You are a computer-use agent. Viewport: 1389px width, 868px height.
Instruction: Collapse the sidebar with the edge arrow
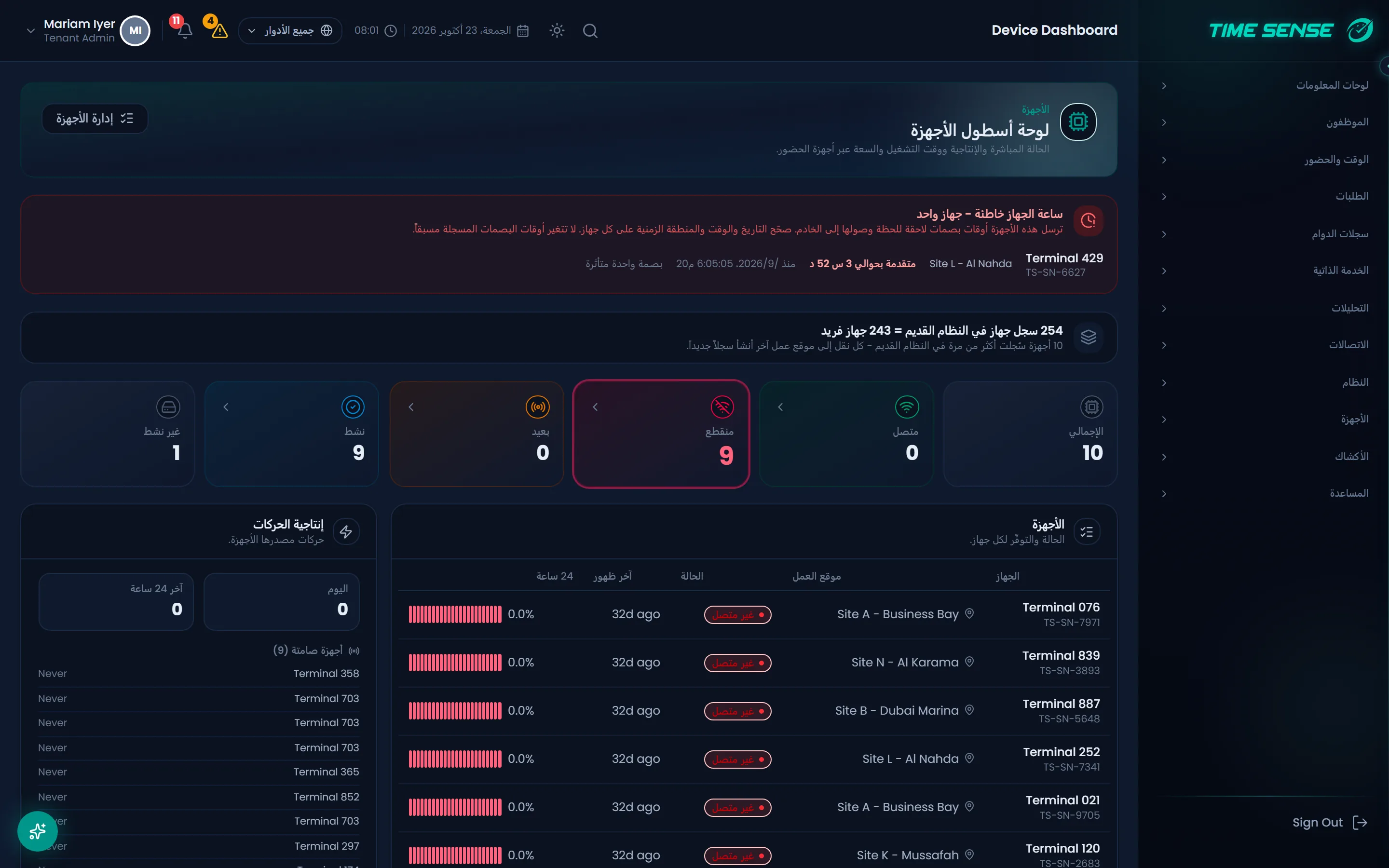point(1384,66)
